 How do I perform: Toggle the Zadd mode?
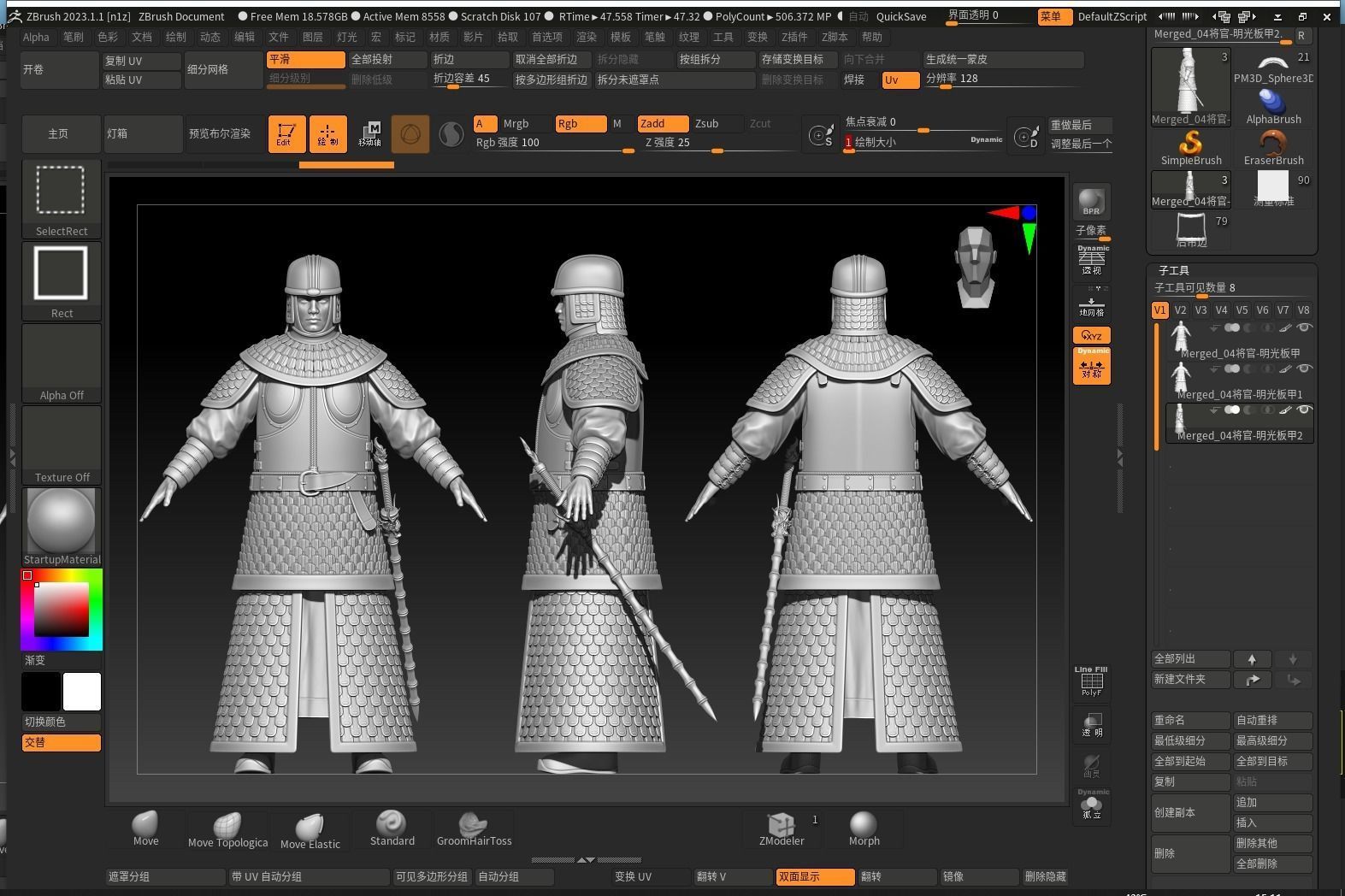pos(663,124)
